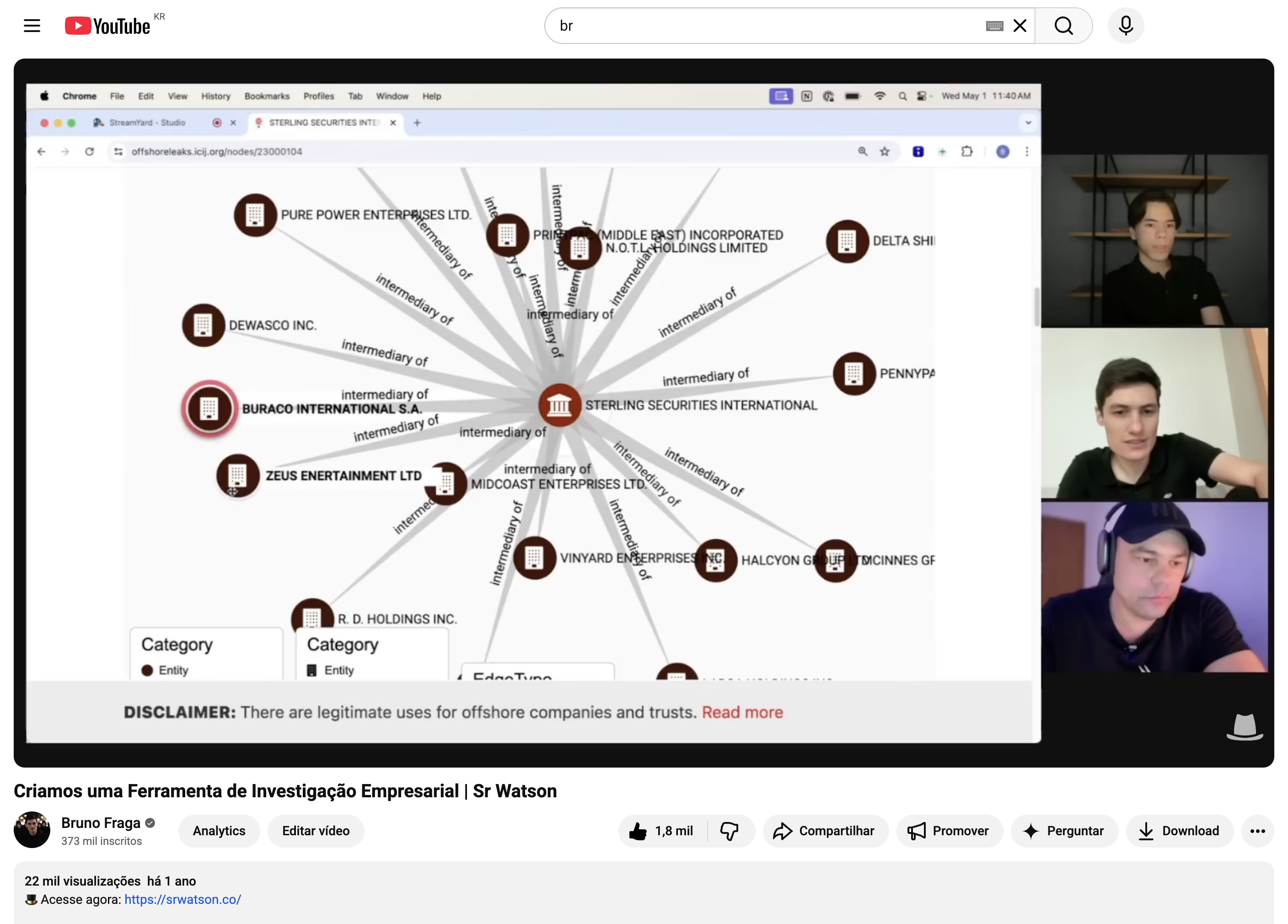The width and height of the screenshot is (1288, 924).
Task: Download the video
Action: tap(1180, 831)
